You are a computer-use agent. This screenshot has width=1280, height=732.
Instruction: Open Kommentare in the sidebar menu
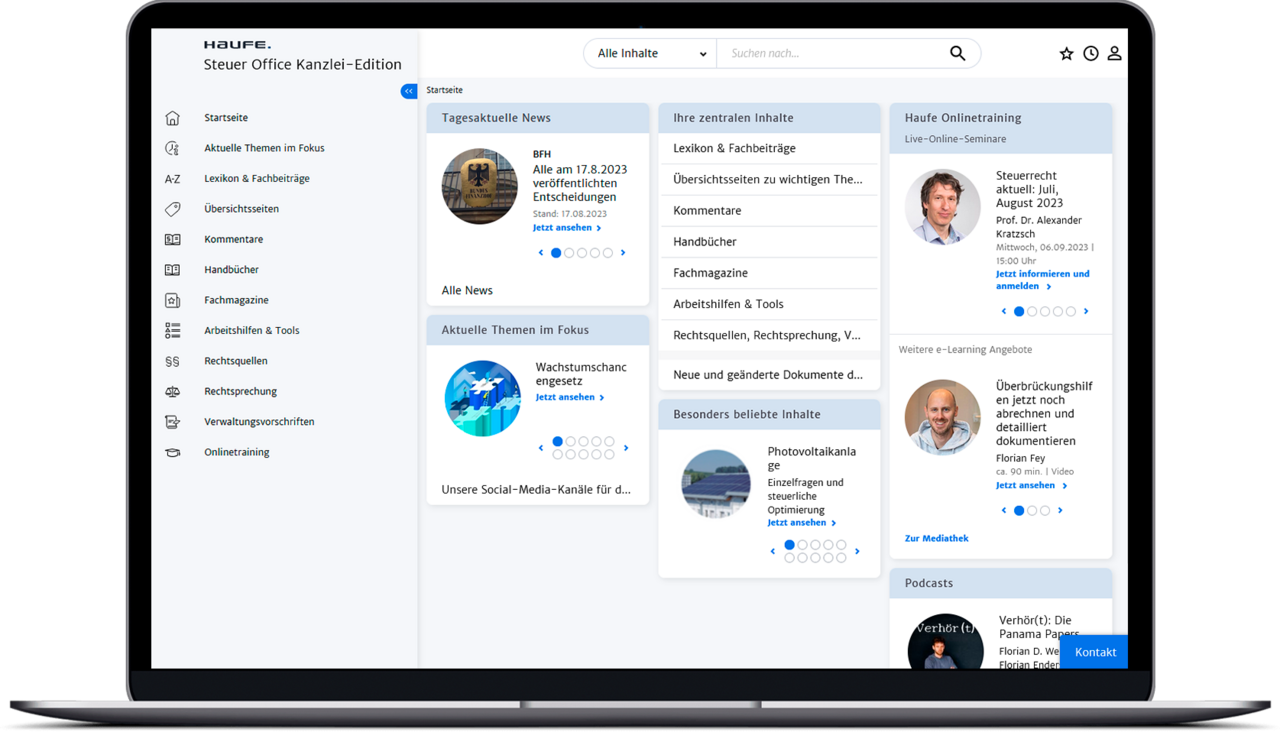point(233,240)
